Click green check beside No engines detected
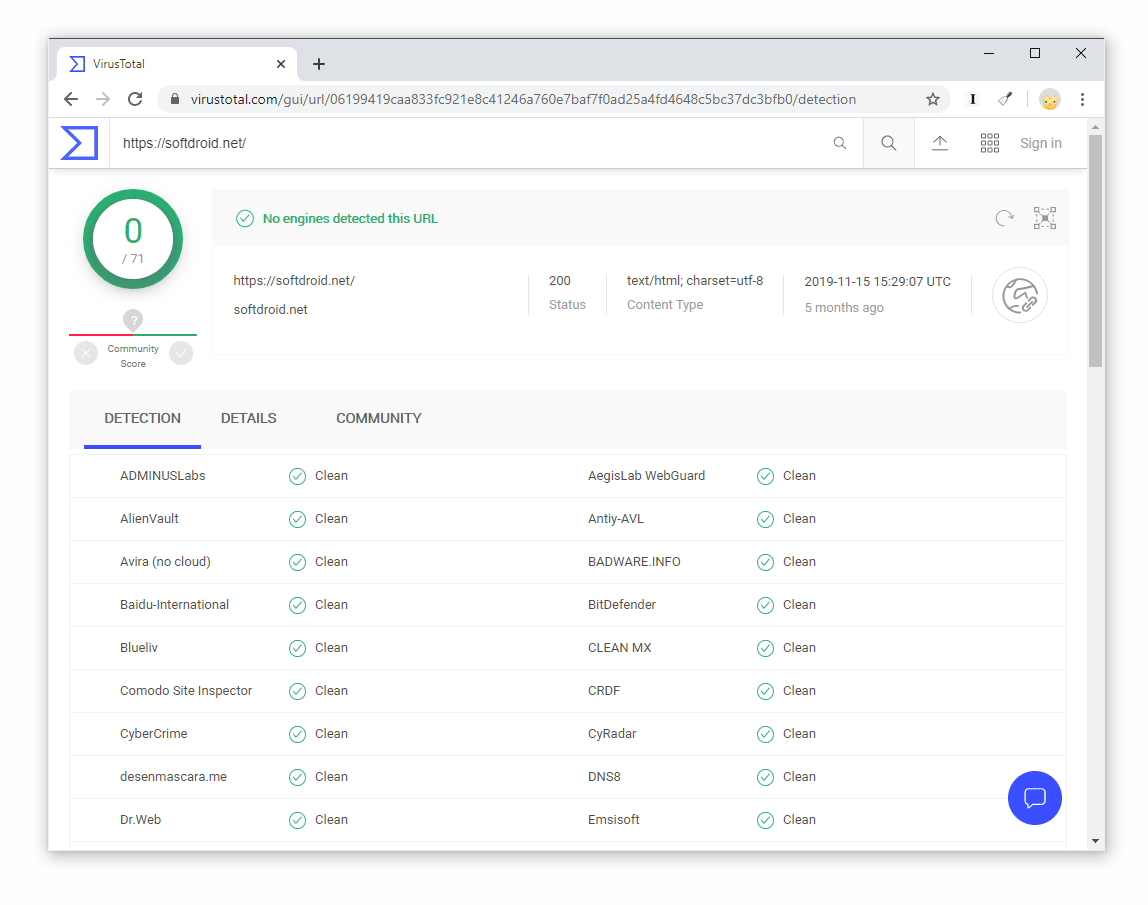Screen dimensions: 1148x905 (x=245, y=219)
